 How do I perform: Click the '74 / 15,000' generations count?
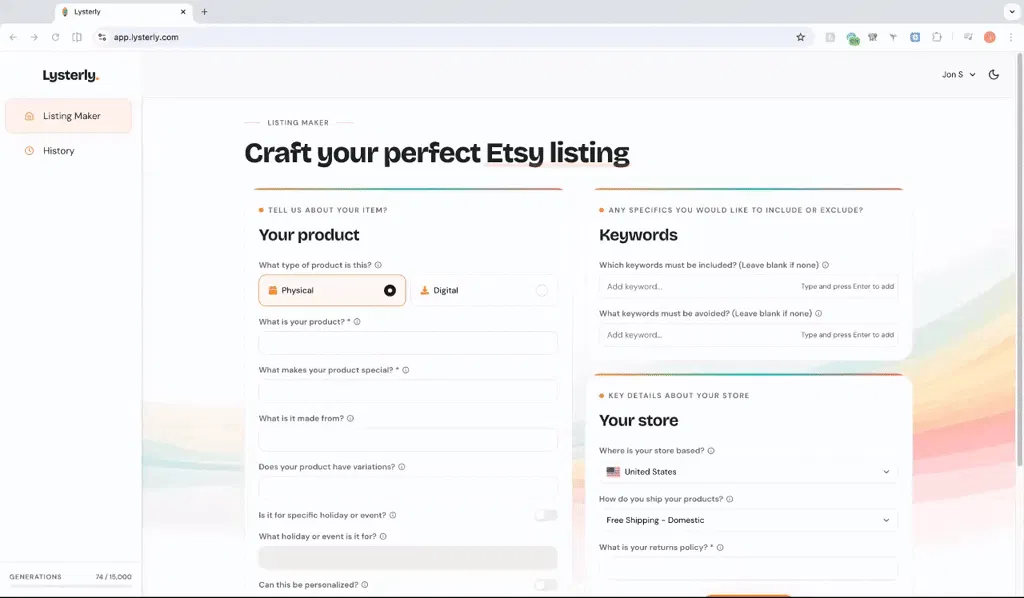click(114, 577)
